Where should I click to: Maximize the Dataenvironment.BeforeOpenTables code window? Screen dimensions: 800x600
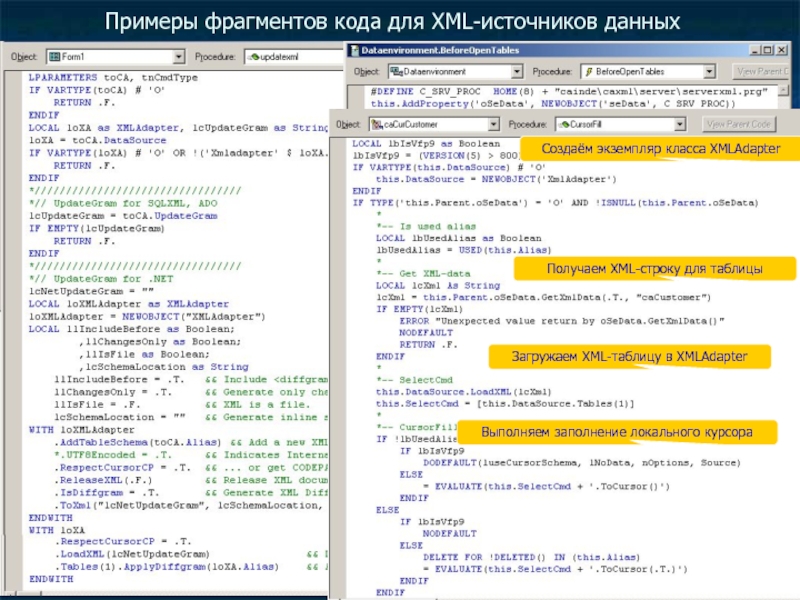(766, 49)
